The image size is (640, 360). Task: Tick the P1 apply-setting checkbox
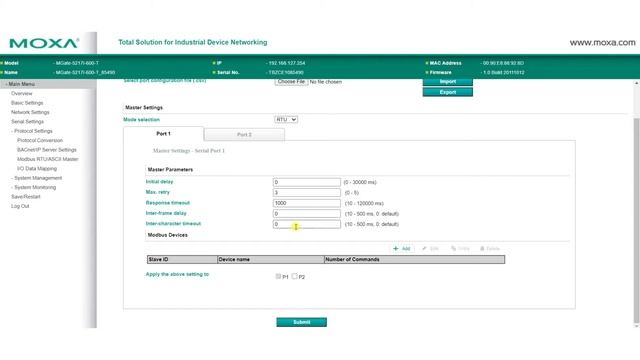(x=278, y=276)
